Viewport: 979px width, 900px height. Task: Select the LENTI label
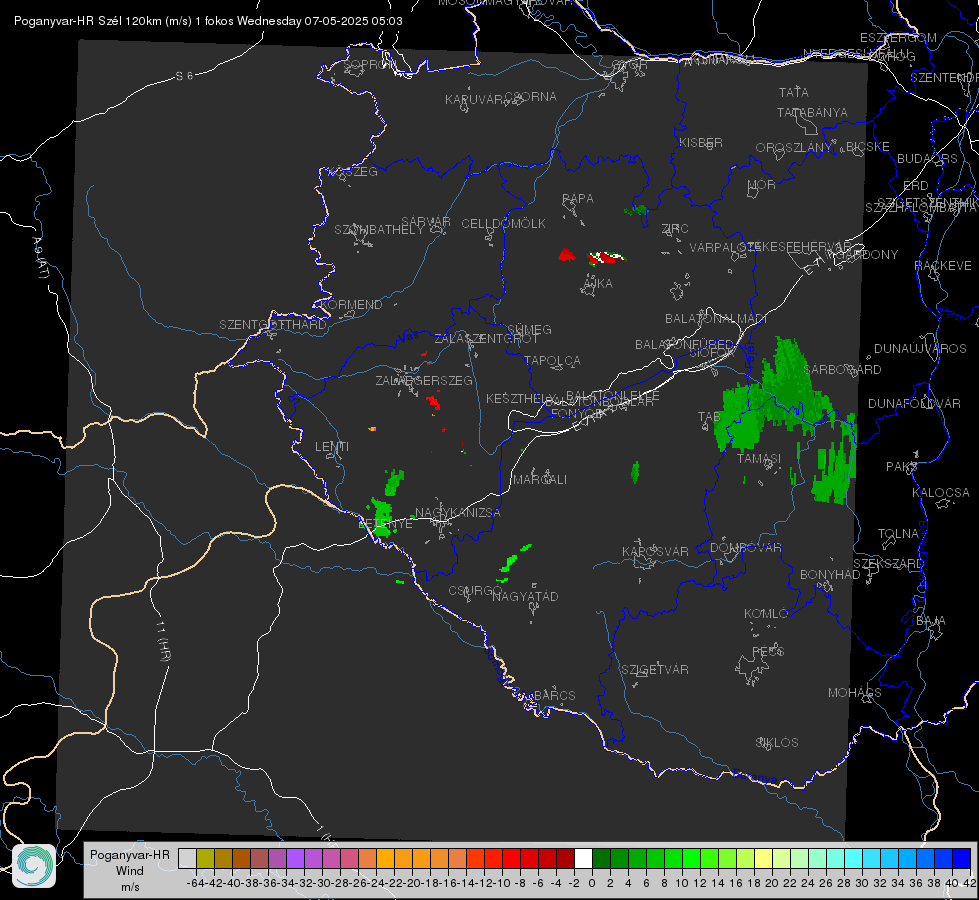coord(332,447)
